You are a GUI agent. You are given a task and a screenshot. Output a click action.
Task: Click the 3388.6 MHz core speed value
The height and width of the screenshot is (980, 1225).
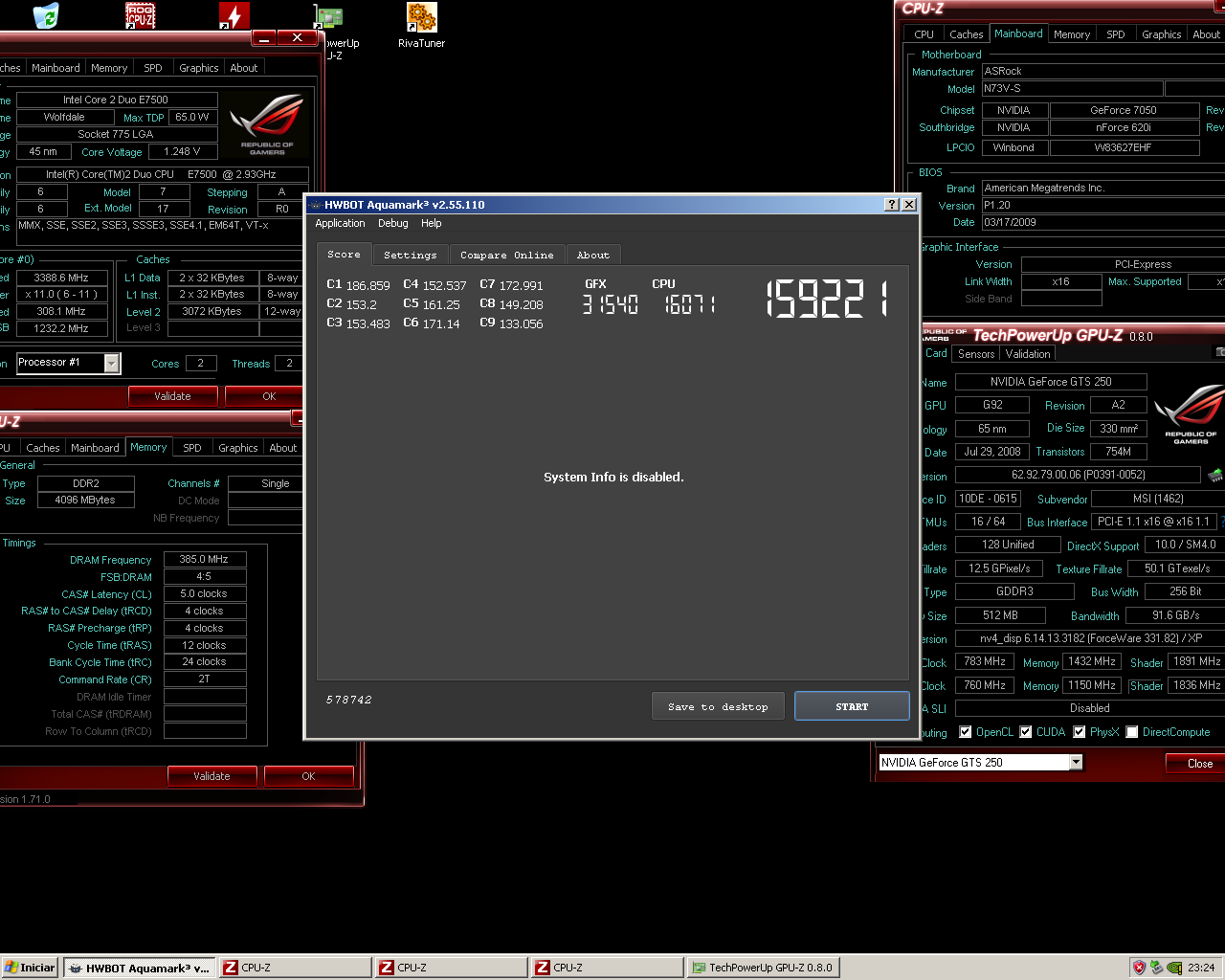click(60, 278)
